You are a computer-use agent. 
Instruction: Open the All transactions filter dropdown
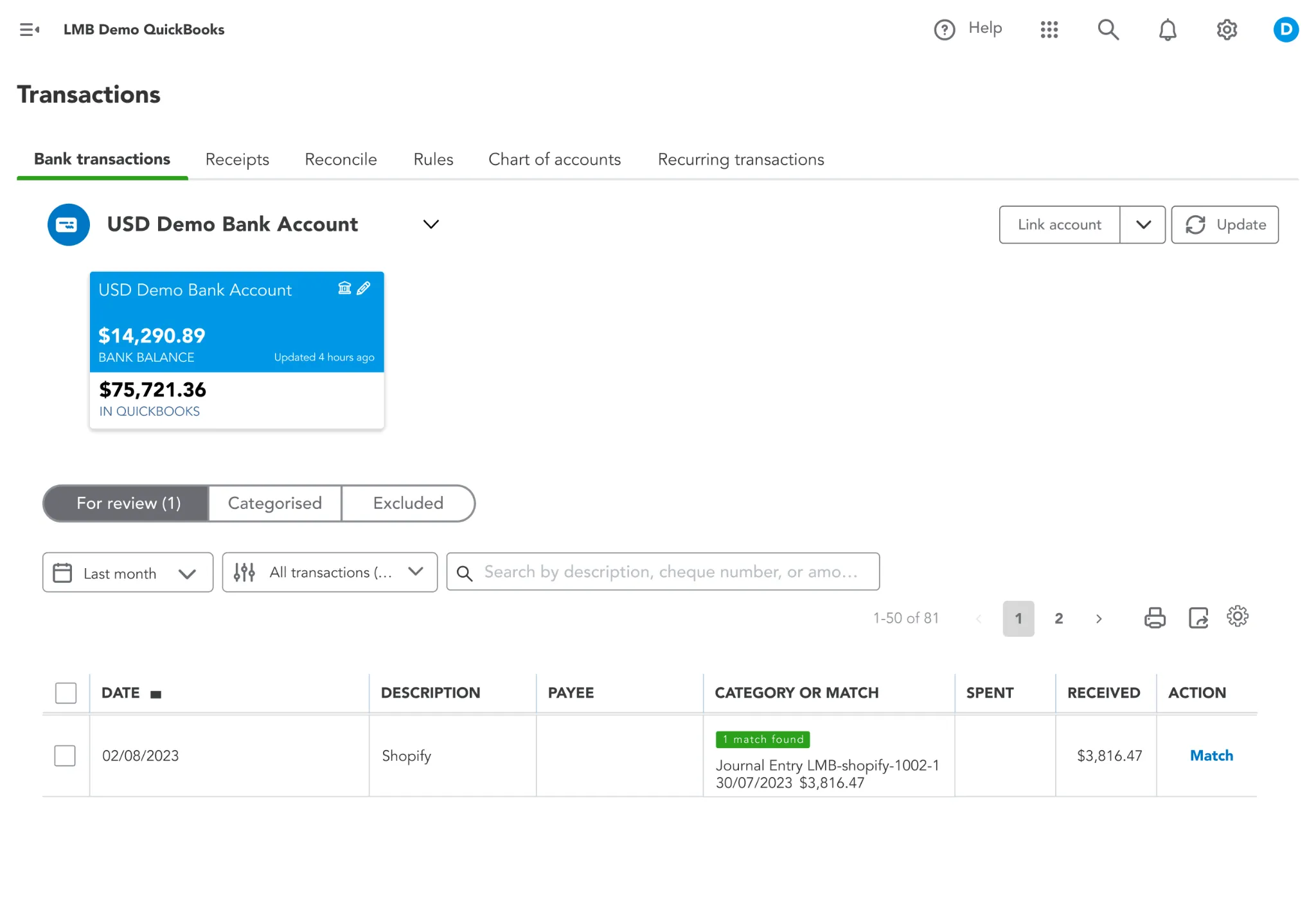(330, 572)
